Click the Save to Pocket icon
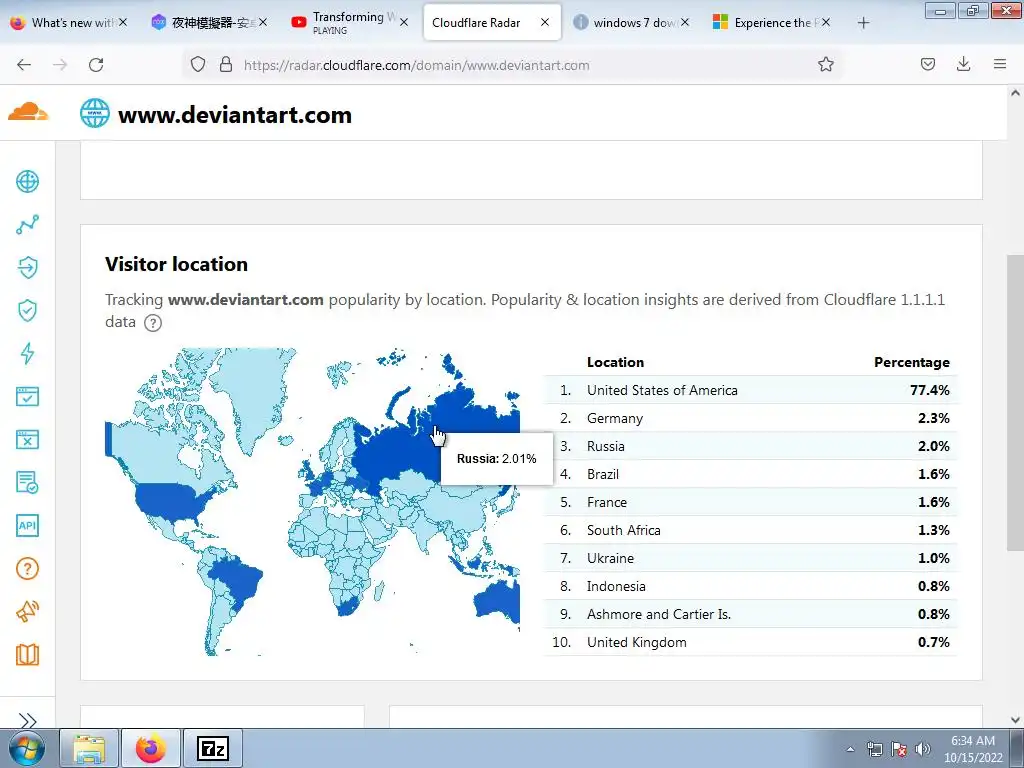 point(927,64)
